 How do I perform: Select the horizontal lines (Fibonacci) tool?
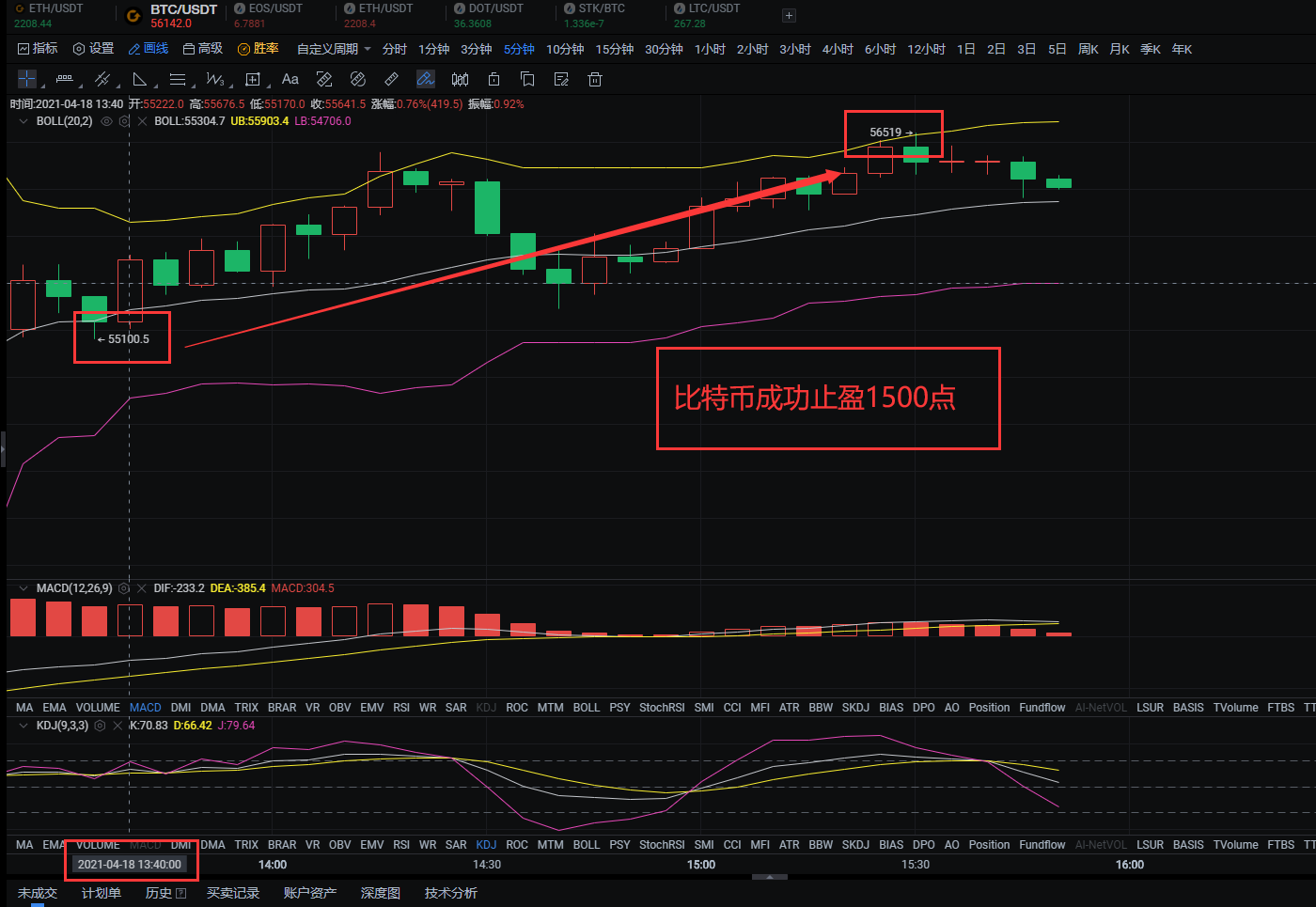point(178,79)
